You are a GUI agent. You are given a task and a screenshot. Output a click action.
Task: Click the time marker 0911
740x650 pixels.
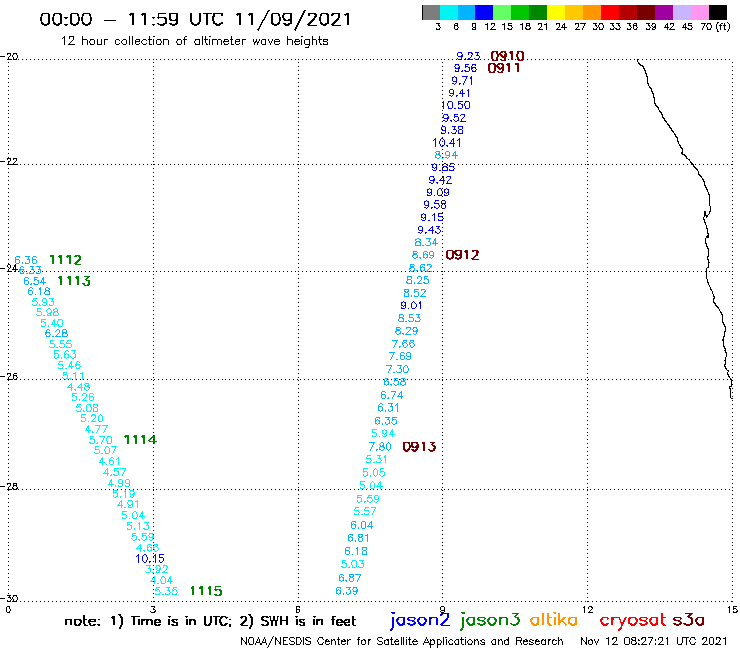coord(504,68)
